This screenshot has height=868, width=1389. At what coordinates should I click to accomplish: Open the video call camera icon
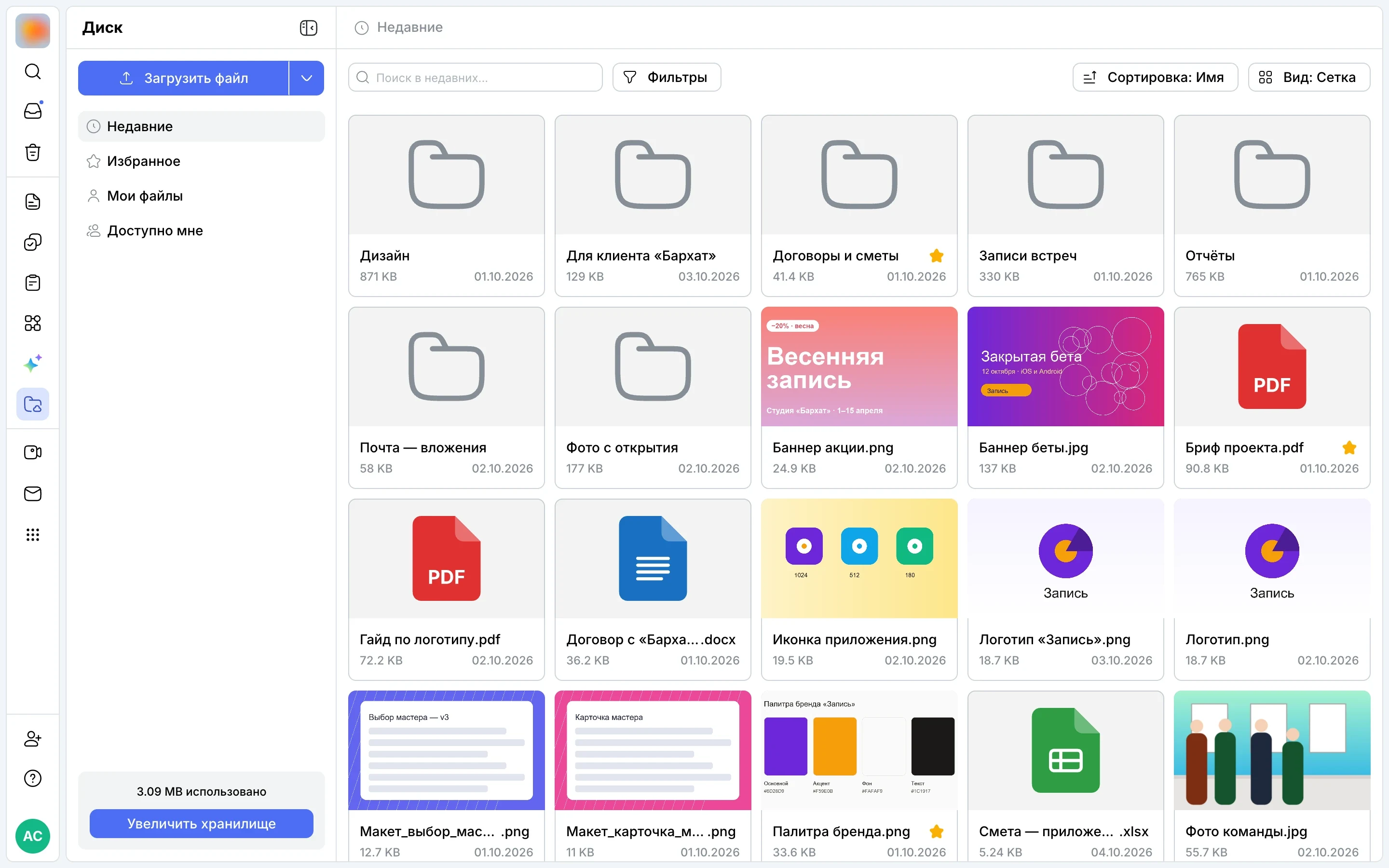coord(33,452)
